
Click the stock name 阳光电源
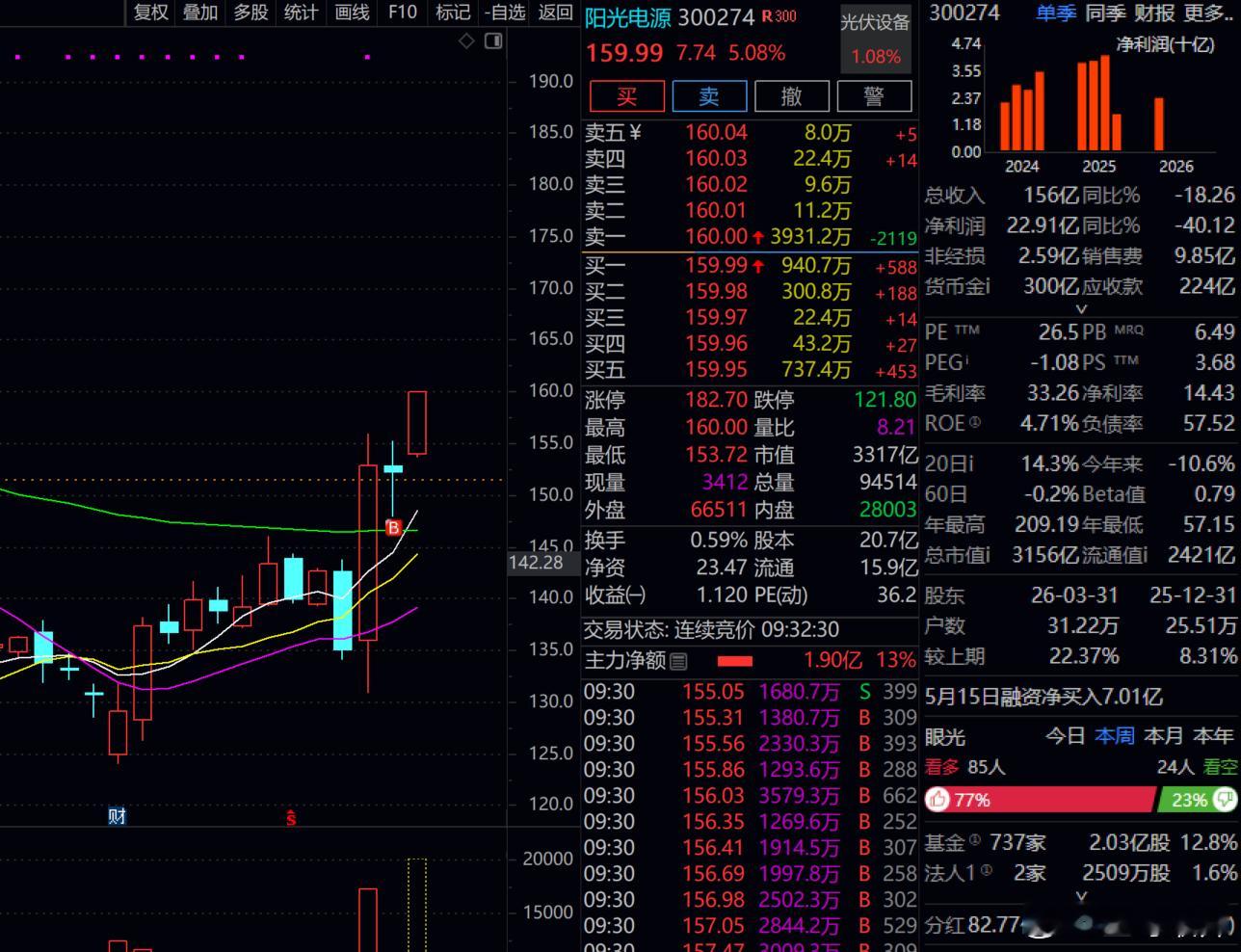click(x=628, y=17)
